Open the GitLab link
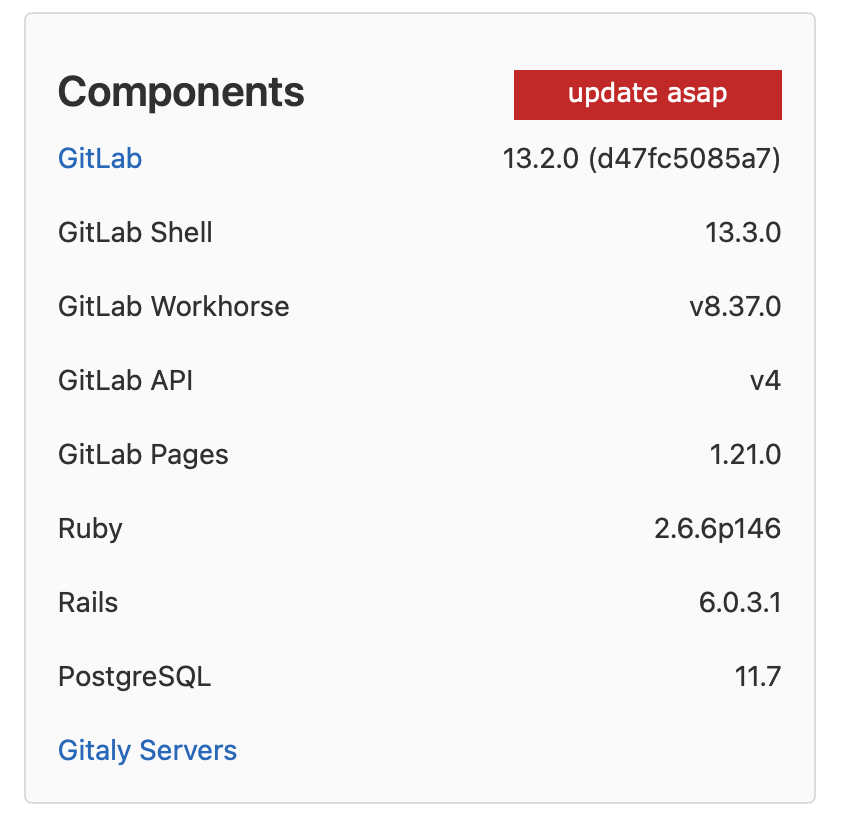The width and height of the screenshot is (842, 816). point(100,159)
